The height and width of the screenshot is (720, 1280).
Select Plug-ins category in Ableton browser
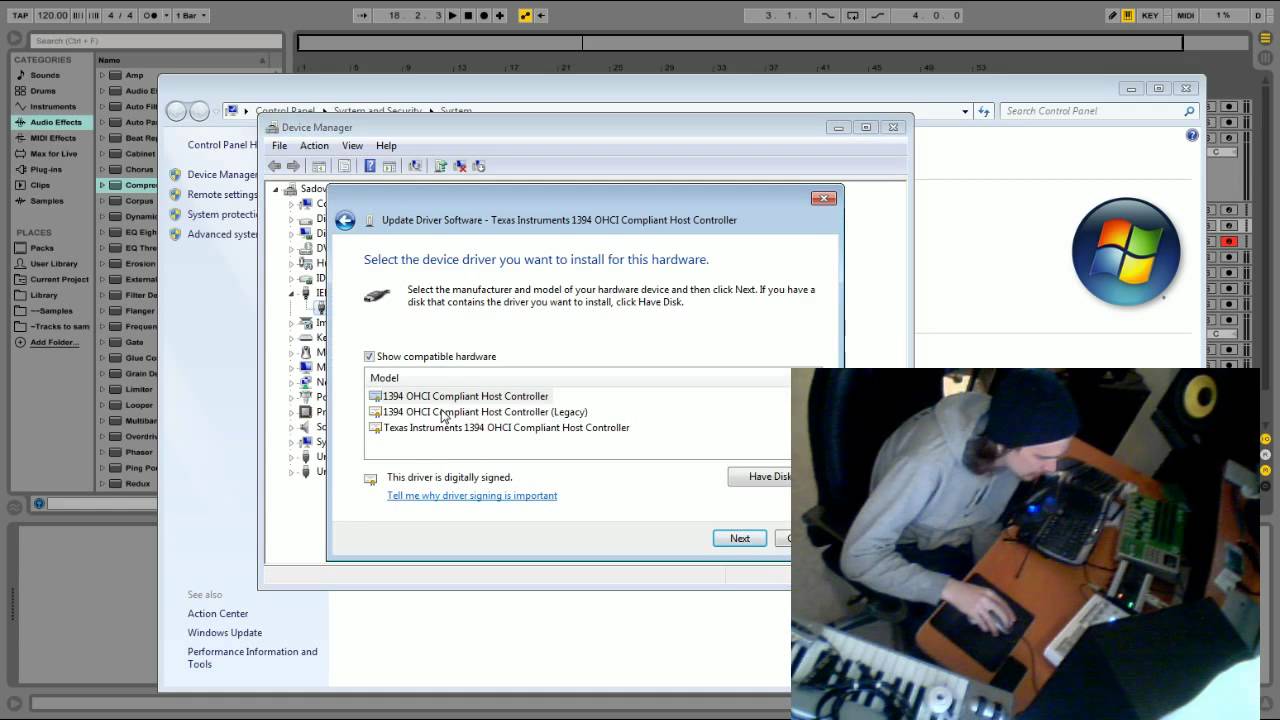[46, 169]
